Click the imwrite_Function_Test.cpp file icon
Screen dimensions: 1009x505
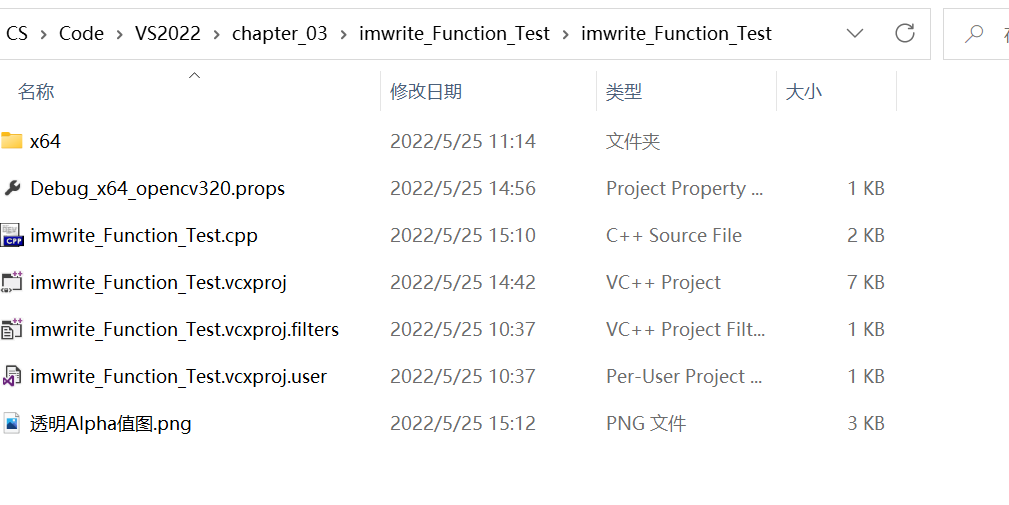pyautogui.click(x=12, y=235)
